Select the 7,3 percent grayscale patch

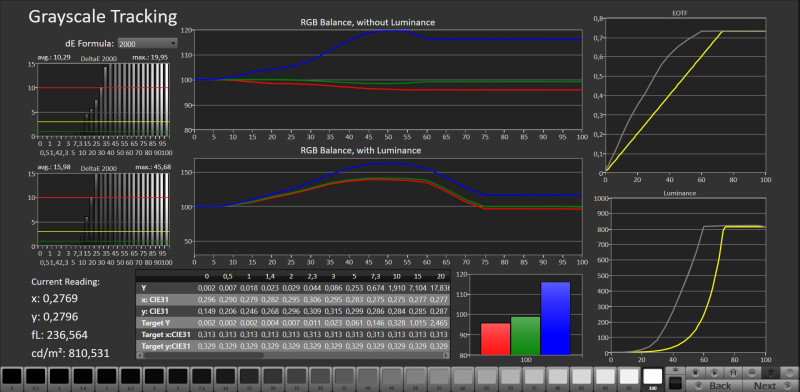point(202,379)
